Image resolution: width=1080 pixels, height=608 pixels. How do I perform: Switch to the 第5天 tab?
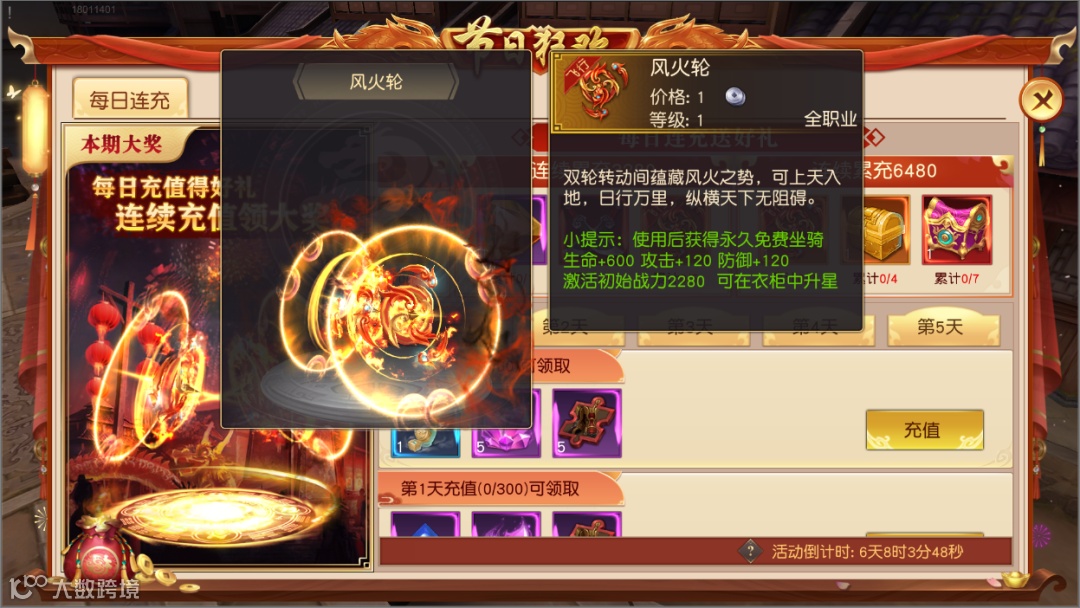[x=943, y=328]
